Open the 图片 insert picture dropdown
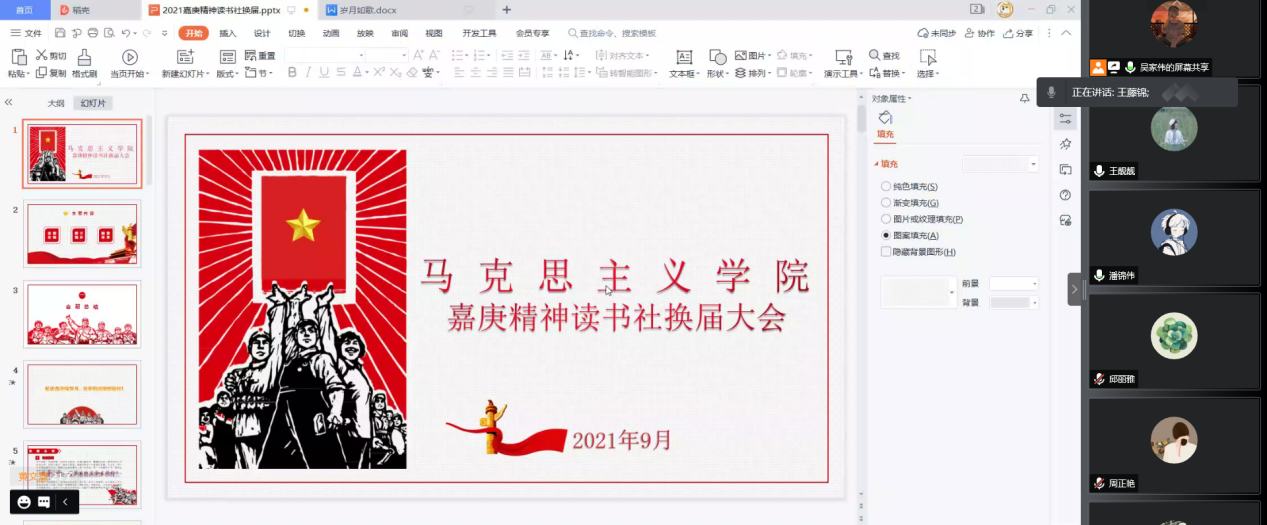Viewport: 1267px width, 525px height. (754, 56)
